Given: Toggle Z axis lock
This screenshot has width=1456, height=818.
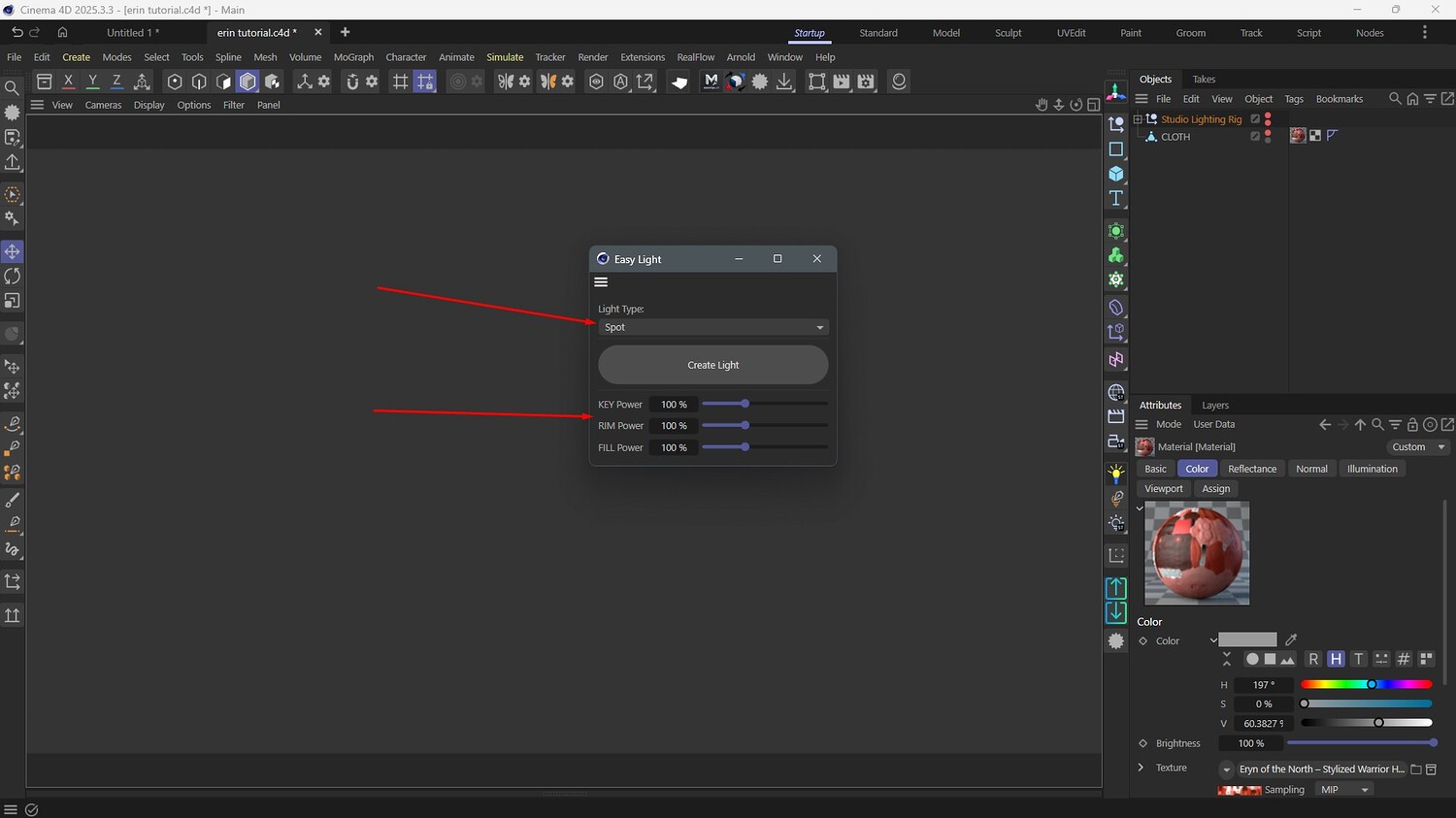Looking at the screenshot, I should 116,82.
